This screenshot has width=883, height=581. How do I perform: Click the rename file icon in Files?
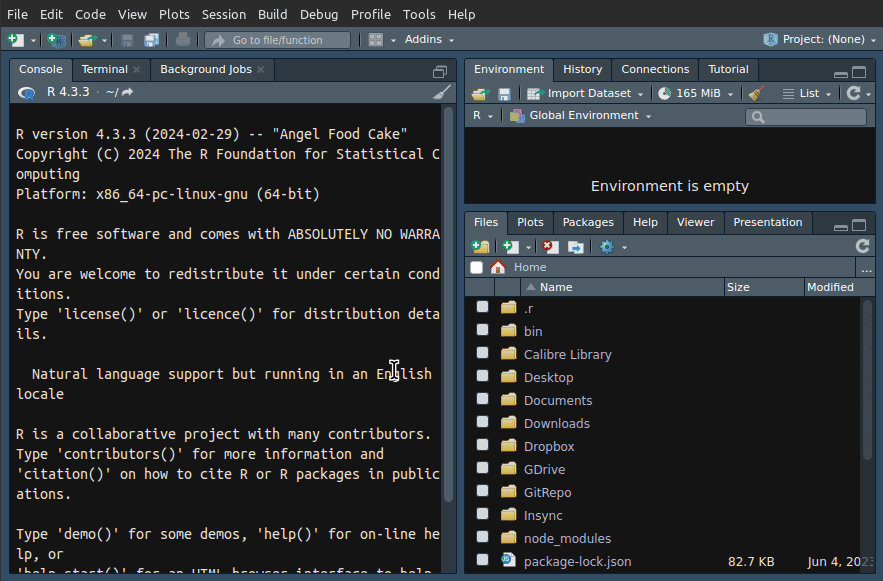pos(576,246)
